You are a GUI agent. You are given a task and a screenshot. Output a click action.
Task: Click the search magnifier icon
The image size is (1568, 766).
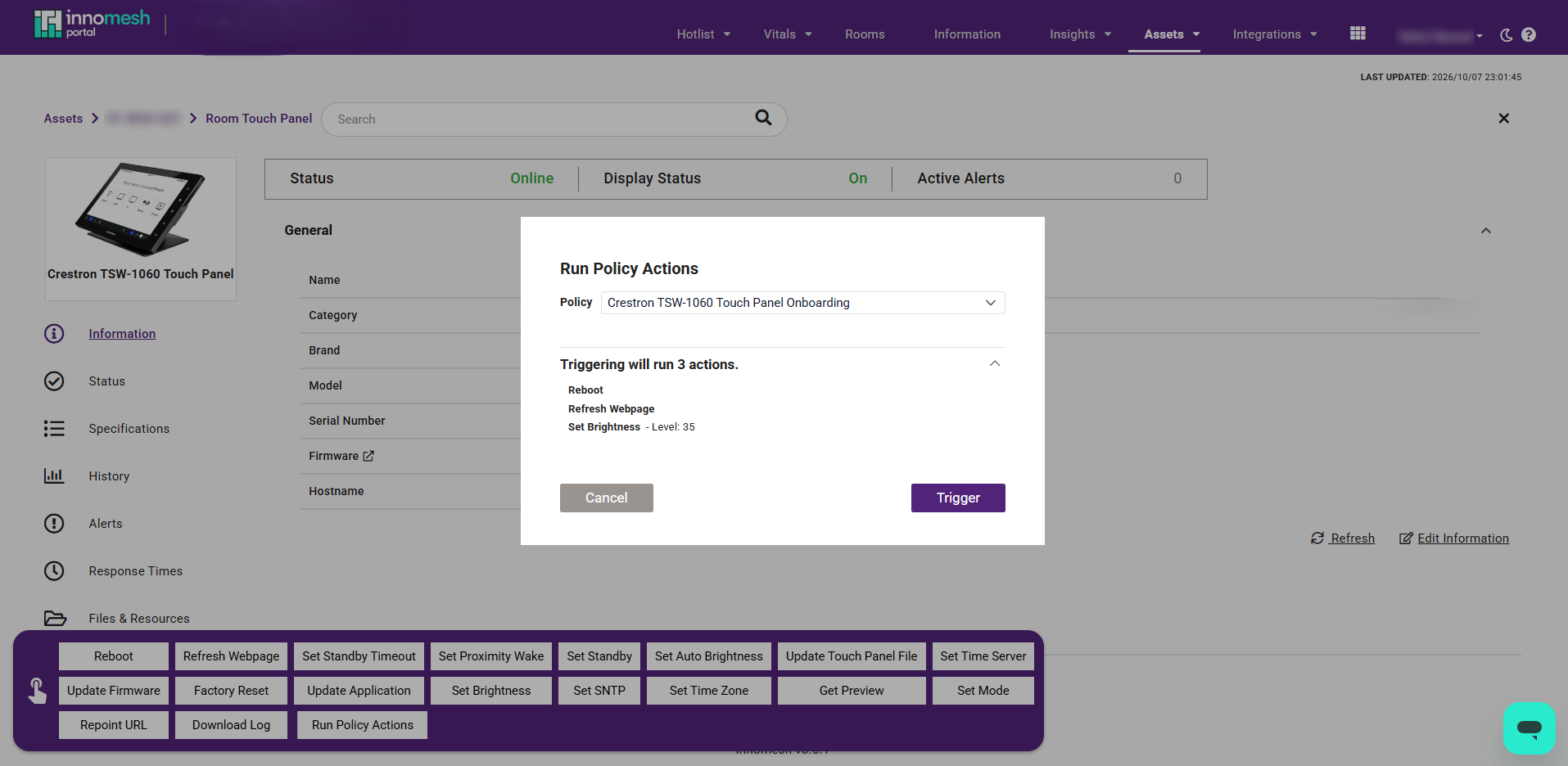coord(763,118)
